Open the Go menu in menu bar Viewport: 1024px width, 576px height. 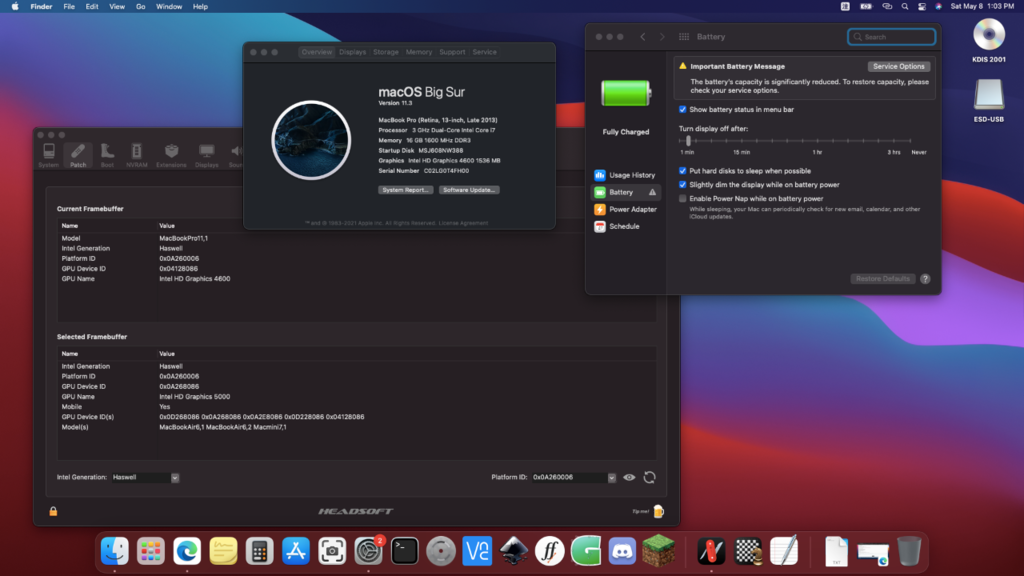pos(140,6)
